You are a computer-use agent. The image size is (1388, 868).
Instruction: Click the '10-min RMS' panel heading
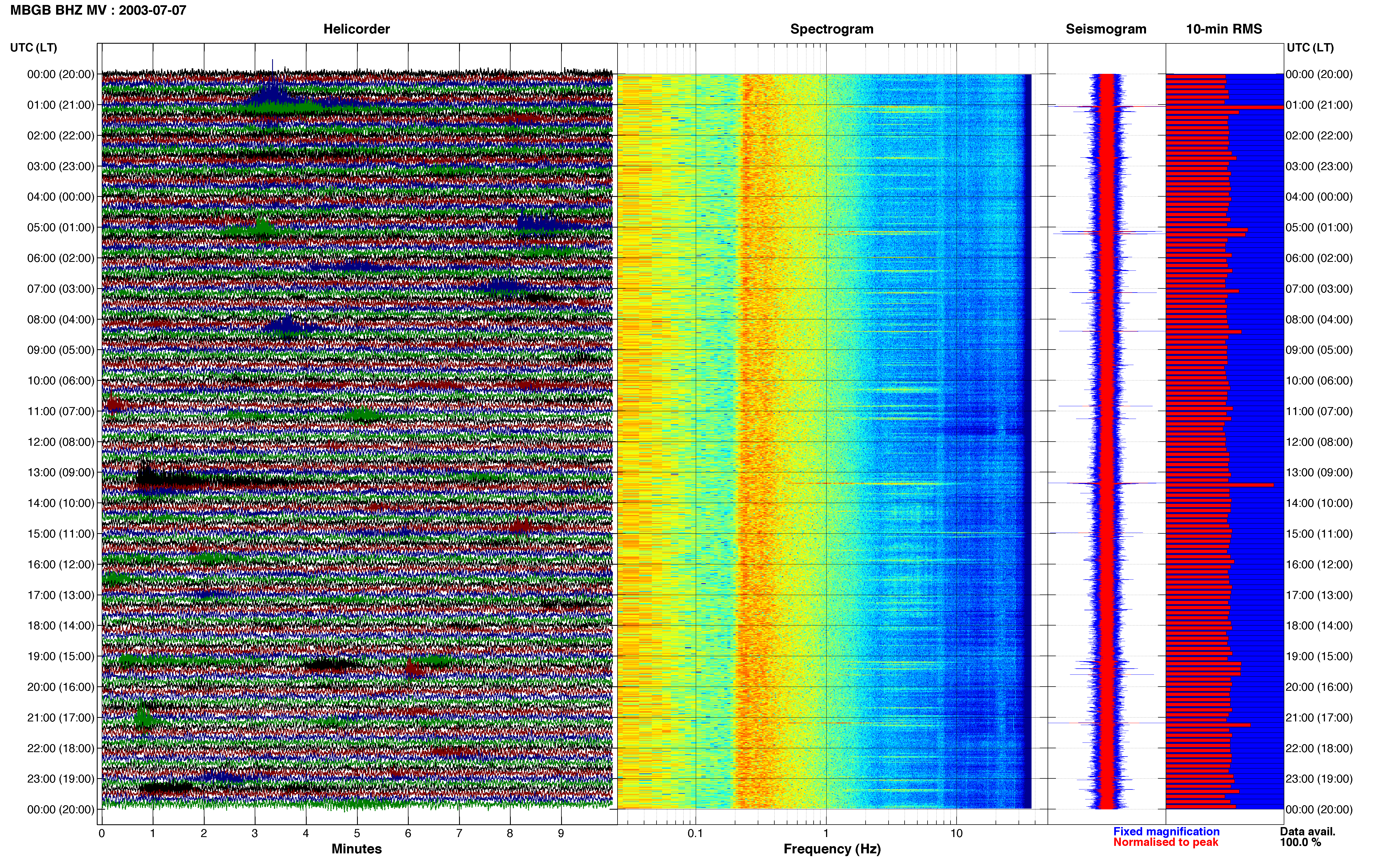pyautogui.click(x=1224, y=29)
